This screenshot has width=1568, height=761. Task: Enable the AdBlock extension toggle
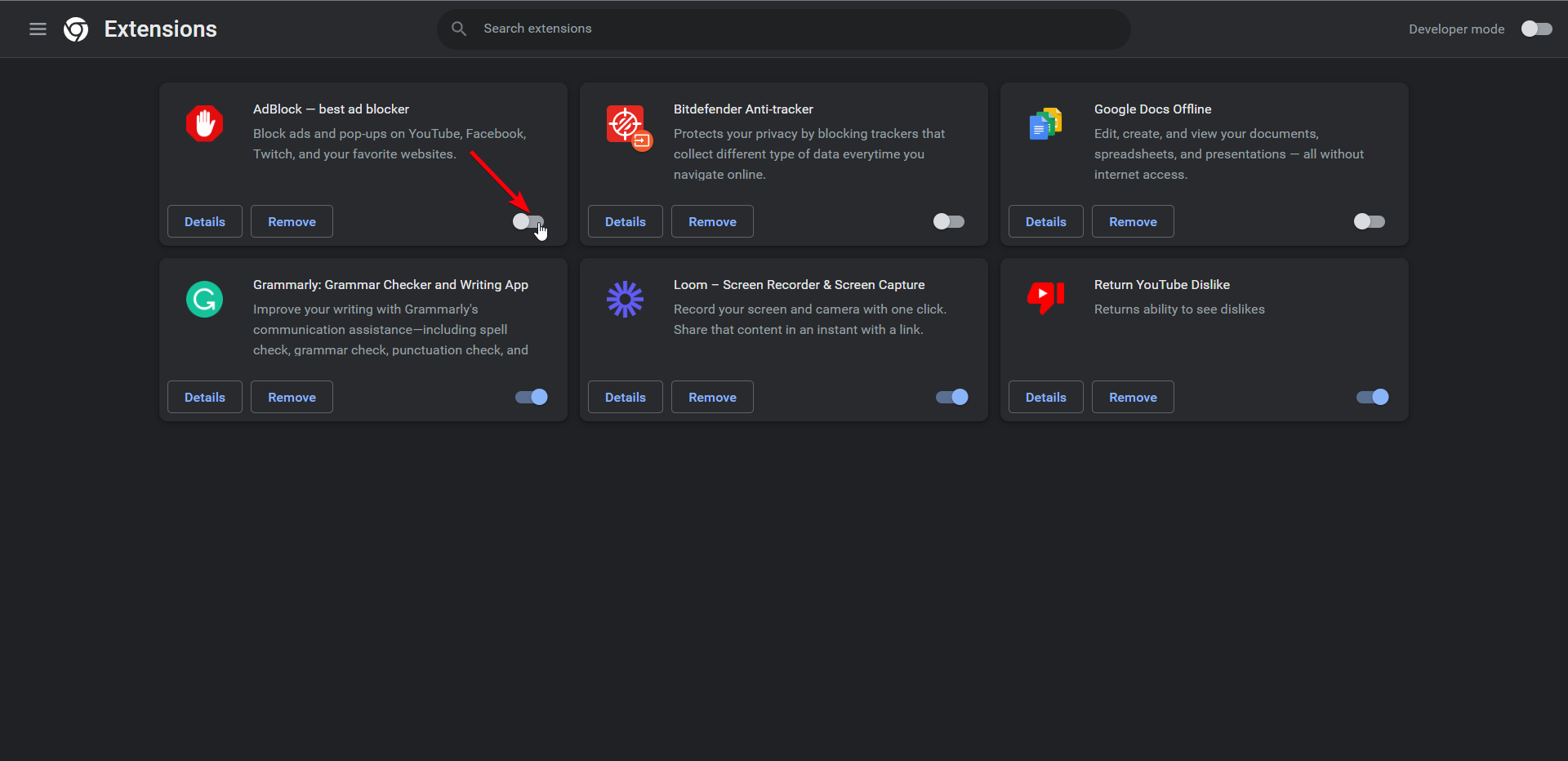pos(528,221)
